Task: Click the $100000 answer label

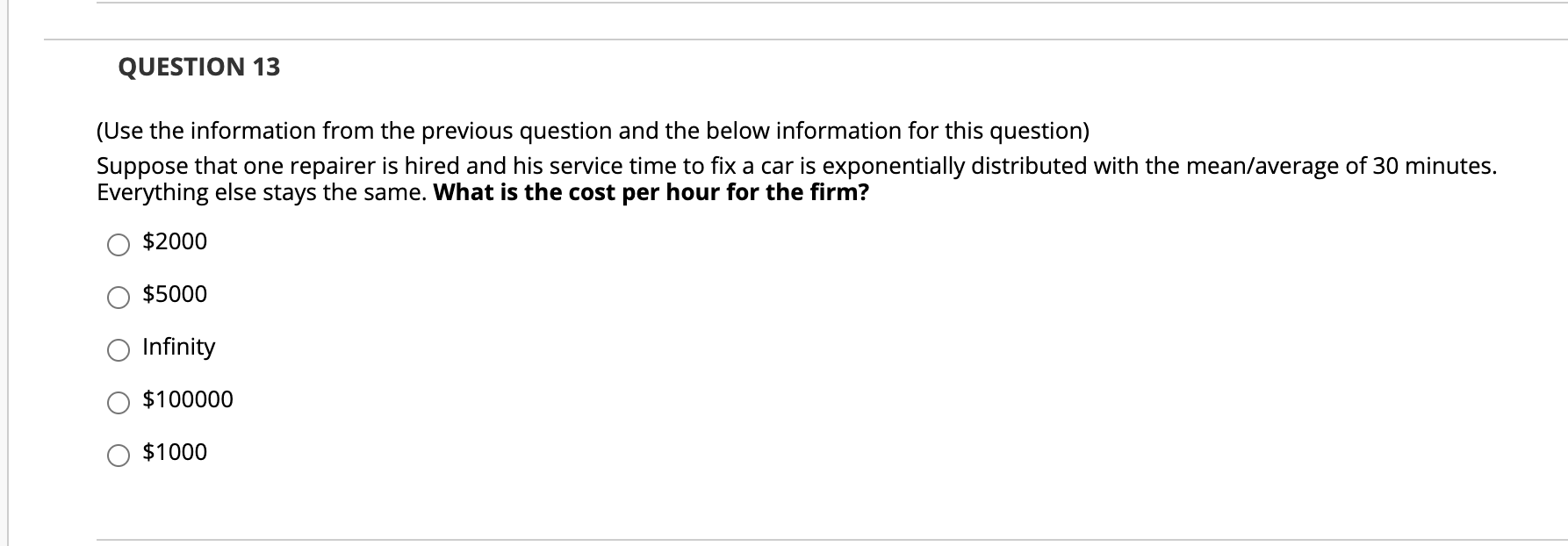Action: point(187,399)
